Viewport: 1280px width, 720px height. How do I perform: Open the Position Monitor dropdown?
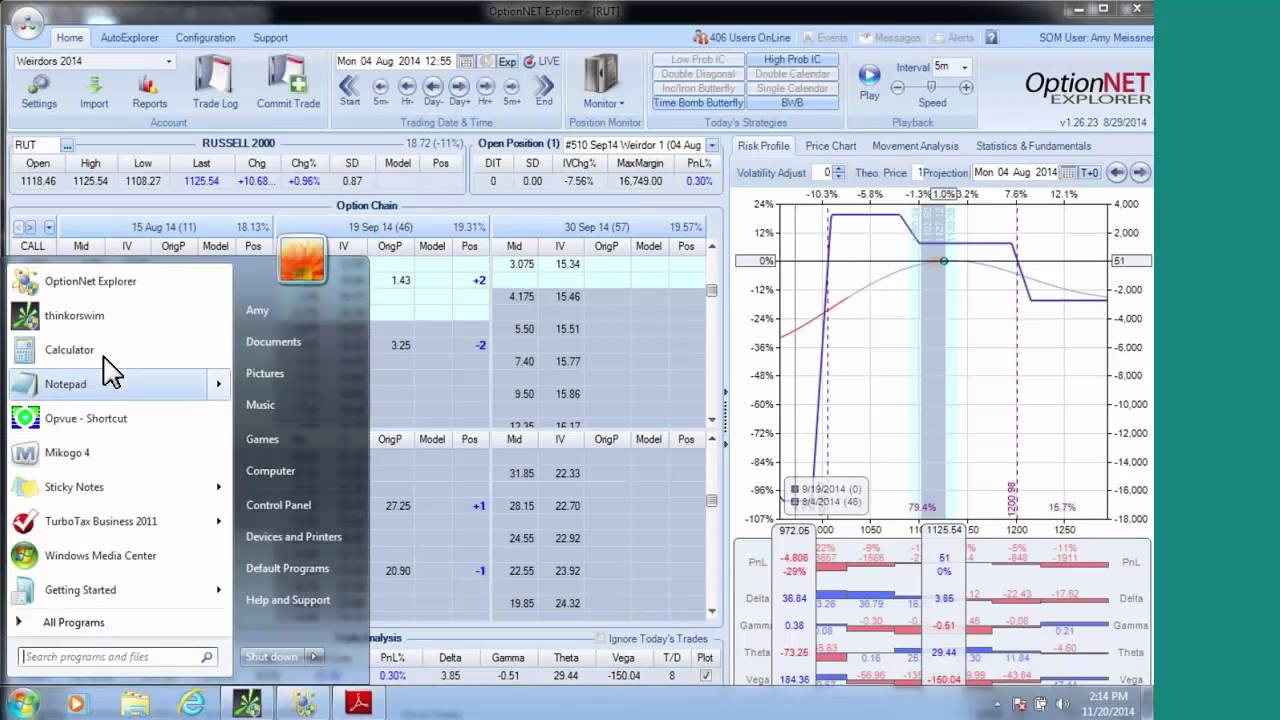[603, 82]
